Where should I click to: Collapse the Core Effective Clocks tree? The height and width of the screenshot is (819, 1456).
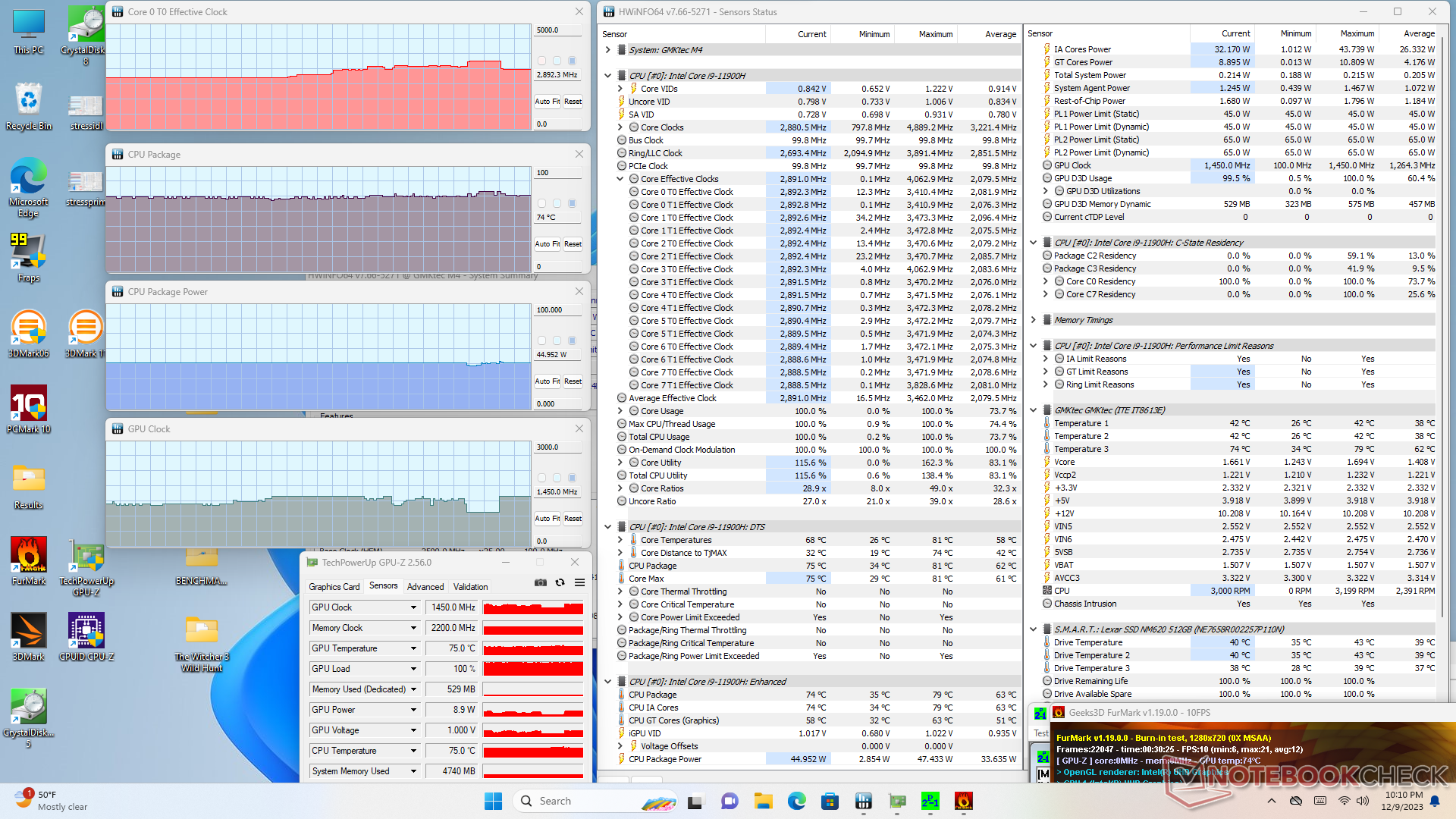pos(620,179)
